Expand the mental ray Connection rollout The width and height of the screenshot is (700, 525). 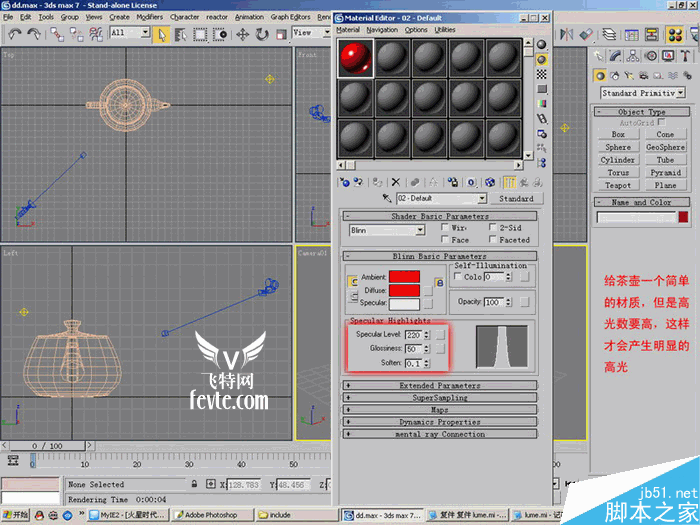tap(440, 434)
